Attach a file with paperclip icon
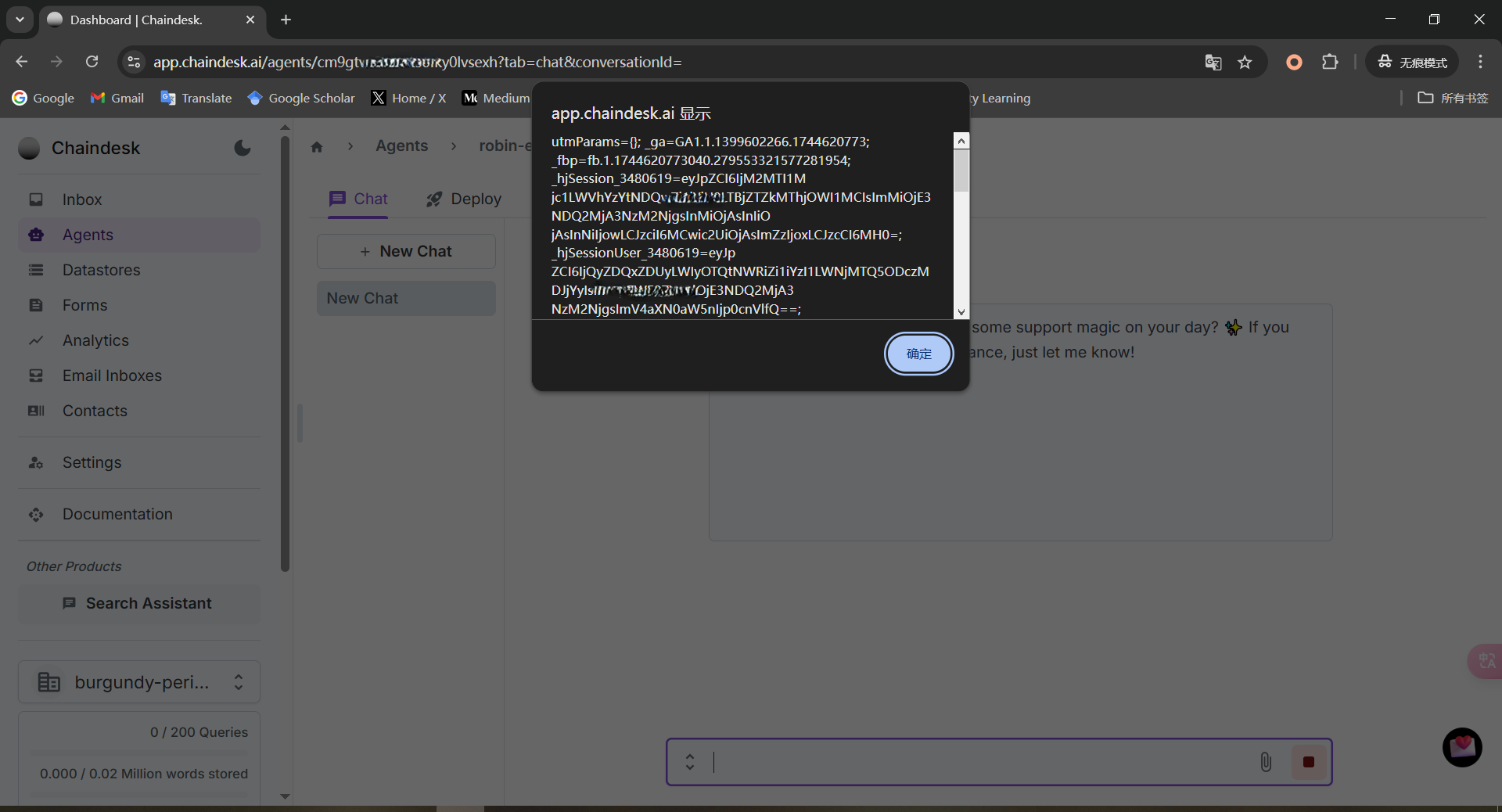The height and width of the screenshot is (812, 1502). (x=1266, y=762)
